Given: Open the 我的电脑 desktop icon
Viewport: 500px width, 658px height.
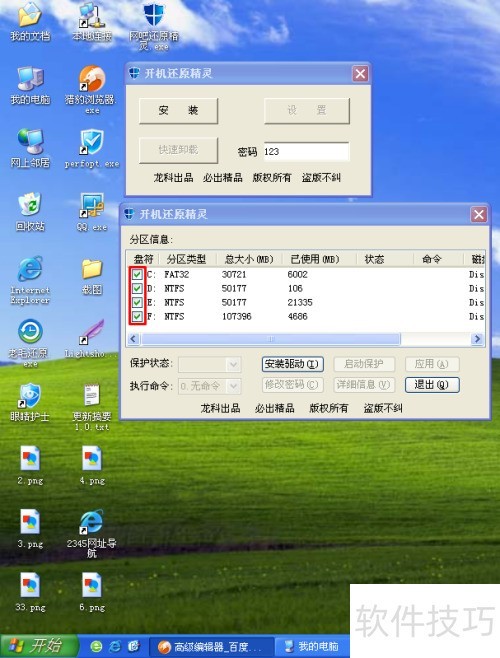Looking at the screenshot, I should (30, 85).
